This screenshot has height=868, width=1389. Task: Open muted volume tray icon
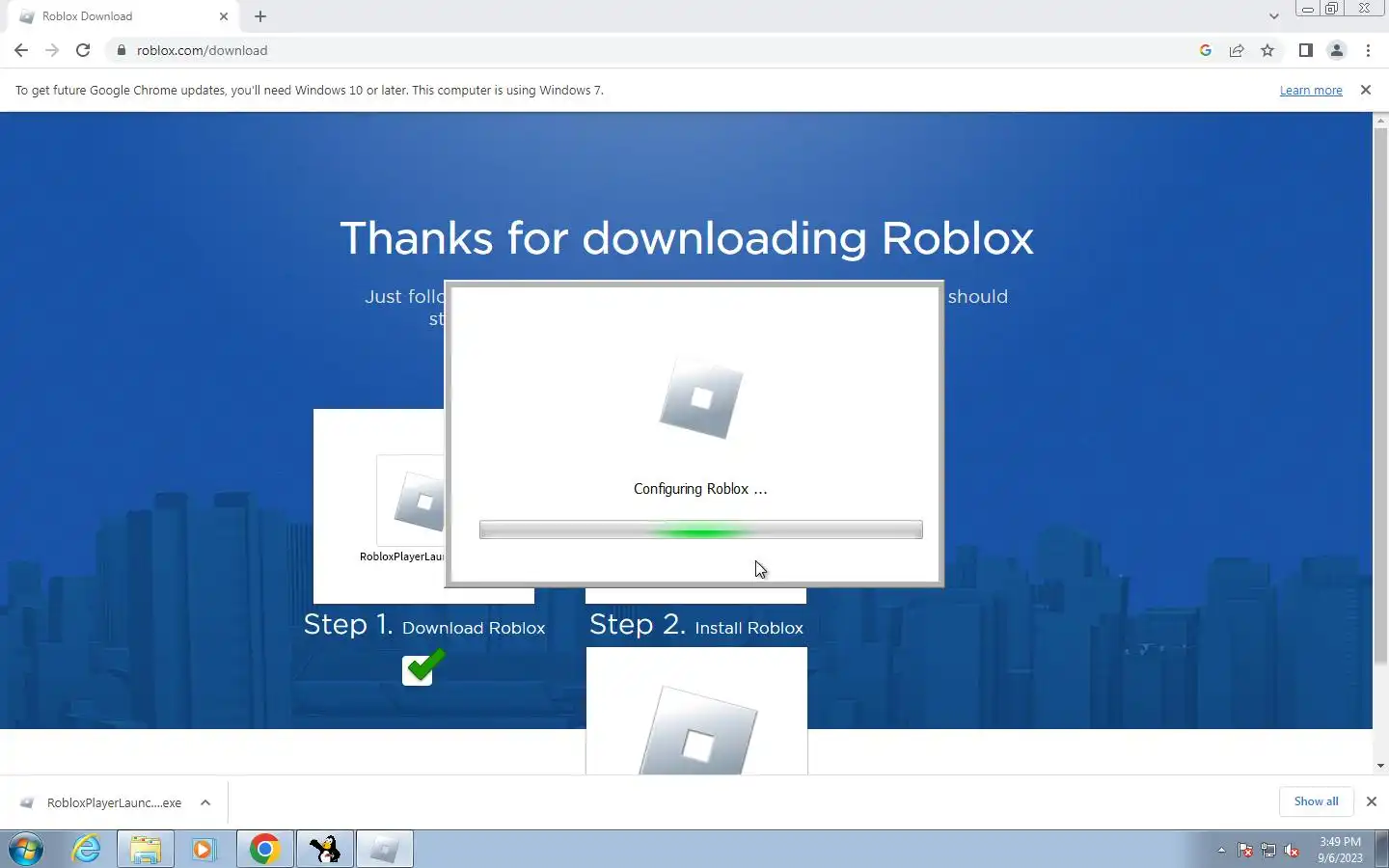(1293, 851)
